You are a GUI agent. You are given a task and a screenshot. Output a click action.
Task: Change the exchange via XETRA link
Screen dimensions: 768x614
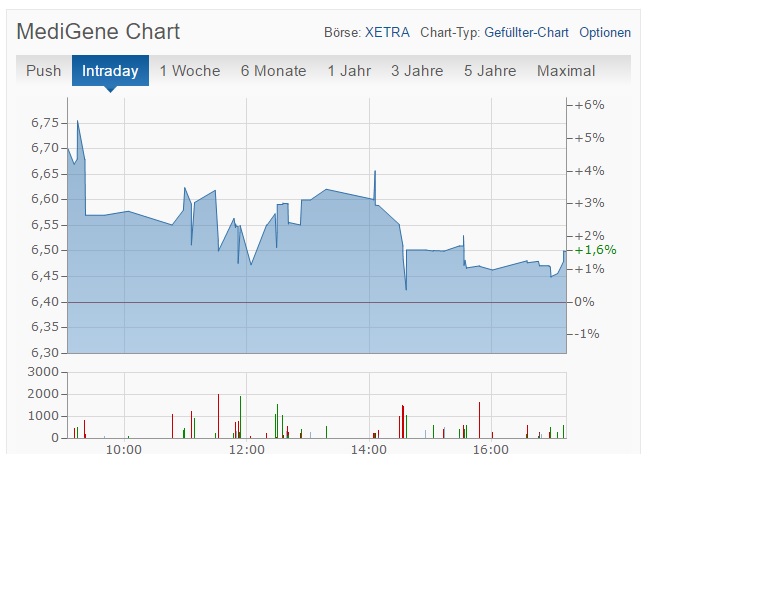(387, 32)
